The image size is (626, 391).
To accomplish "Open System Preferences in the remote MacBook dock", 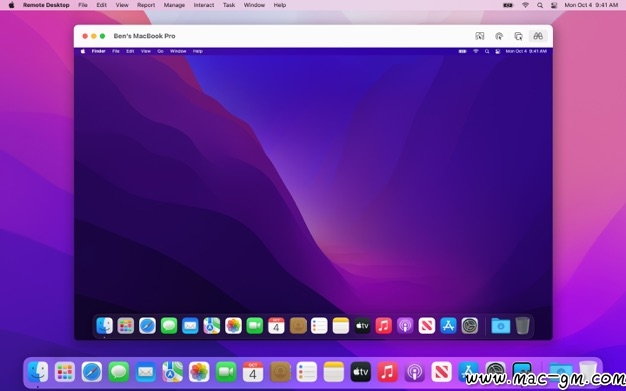I will [x=470, y=326].
